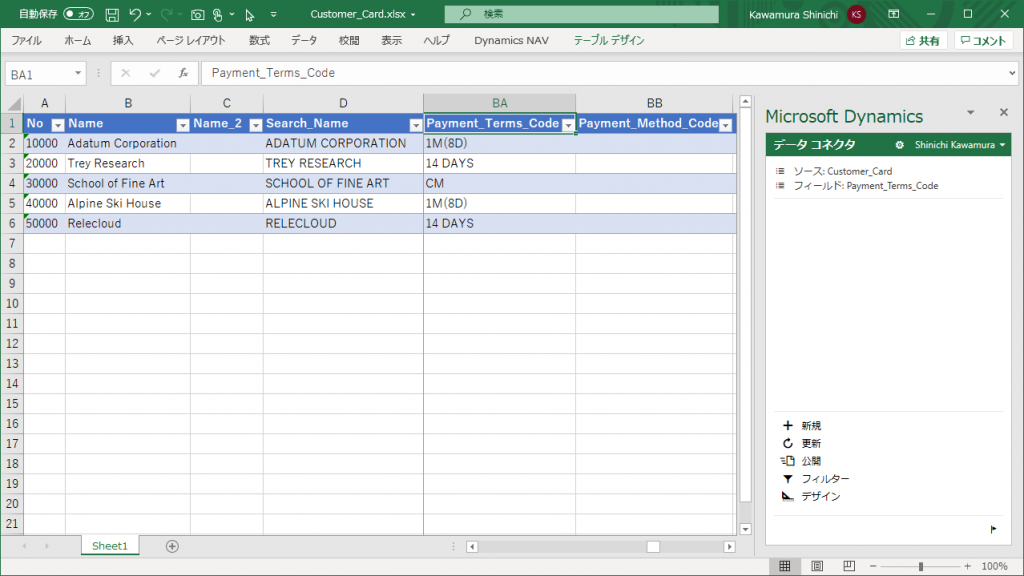
Task: Click the コメント button
Action: coord(984,40)
